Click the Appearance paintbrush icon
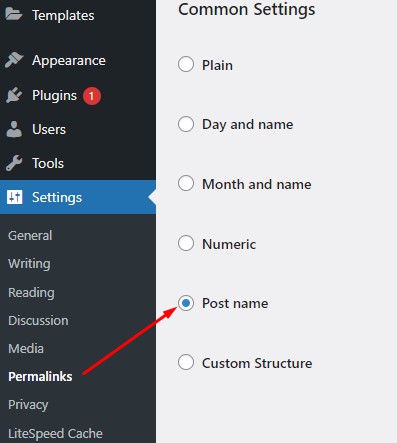The image size is (397, 443). point(14,60)
